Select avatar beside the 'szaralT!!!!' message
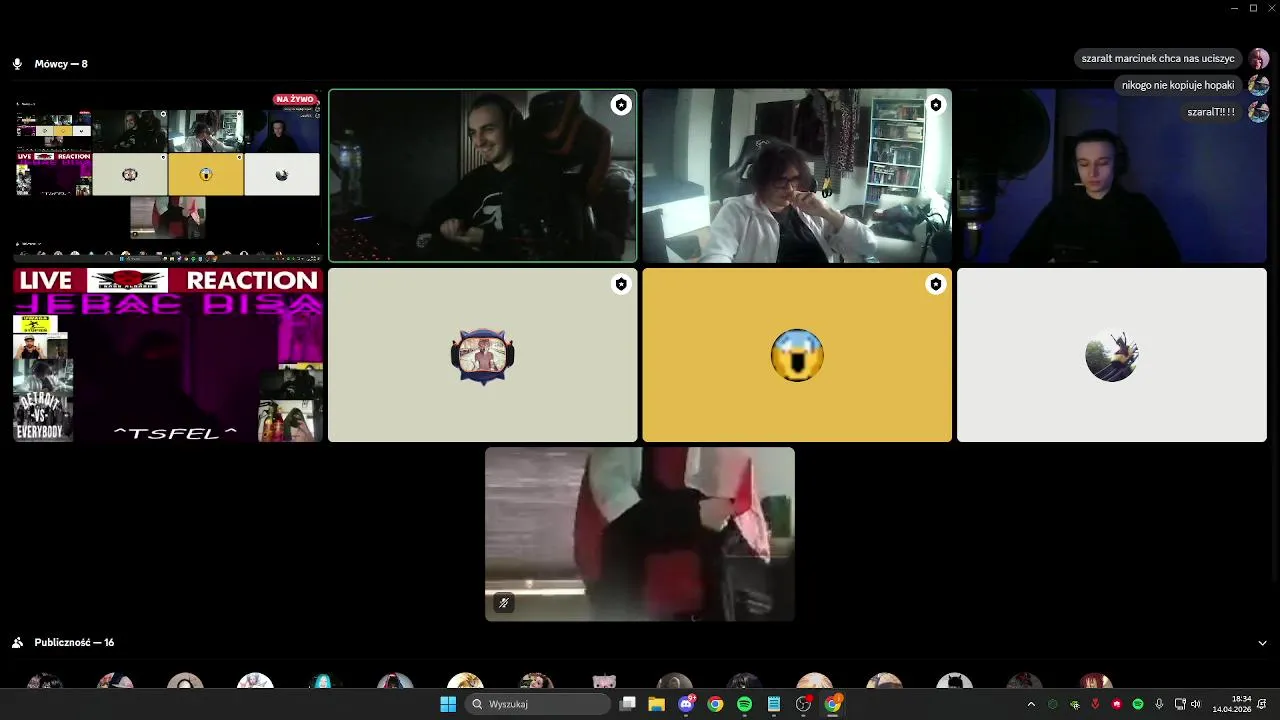The height and width of the screenshot is (720, 1280). (x=1259, y=112)
